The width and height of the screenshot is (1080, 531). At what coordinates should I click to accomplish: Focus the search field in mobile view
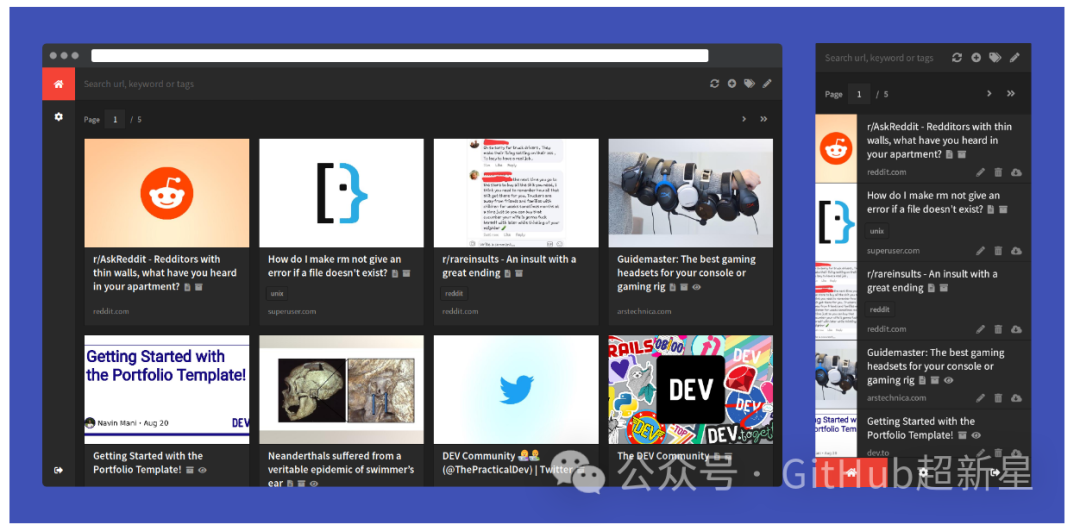[x=882, y=58]
